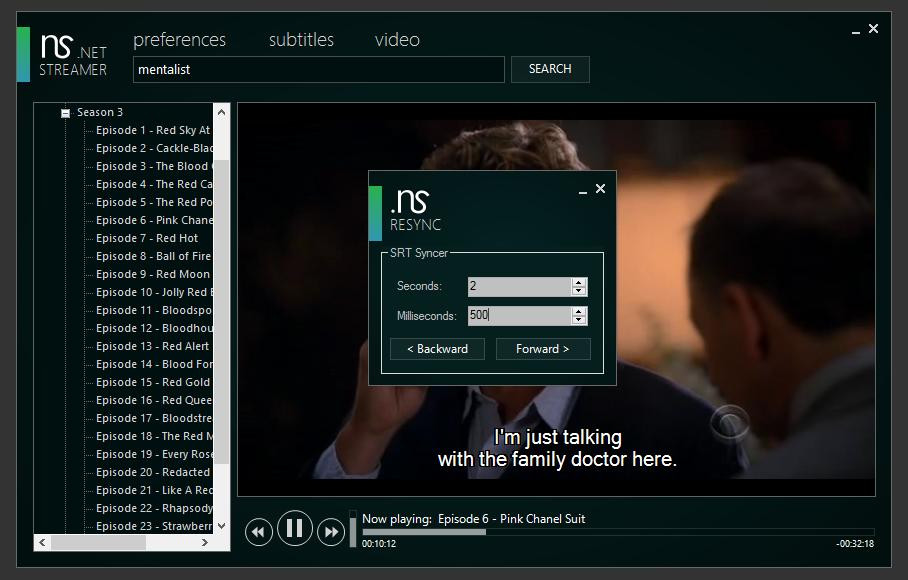
Task: Select Episode 21 - Like A Red
Action: [154, 490]
